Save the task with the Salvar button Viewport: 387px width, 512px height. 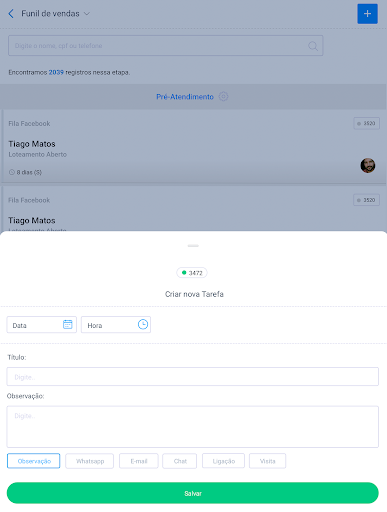point(193,493)
